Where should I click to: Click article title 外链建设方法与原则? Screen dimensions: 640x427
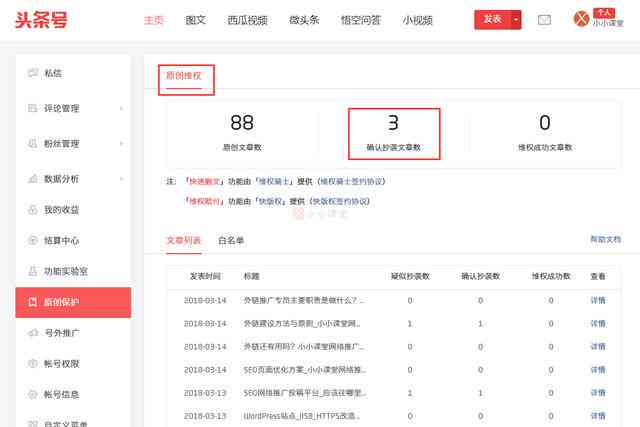[302, 324]
